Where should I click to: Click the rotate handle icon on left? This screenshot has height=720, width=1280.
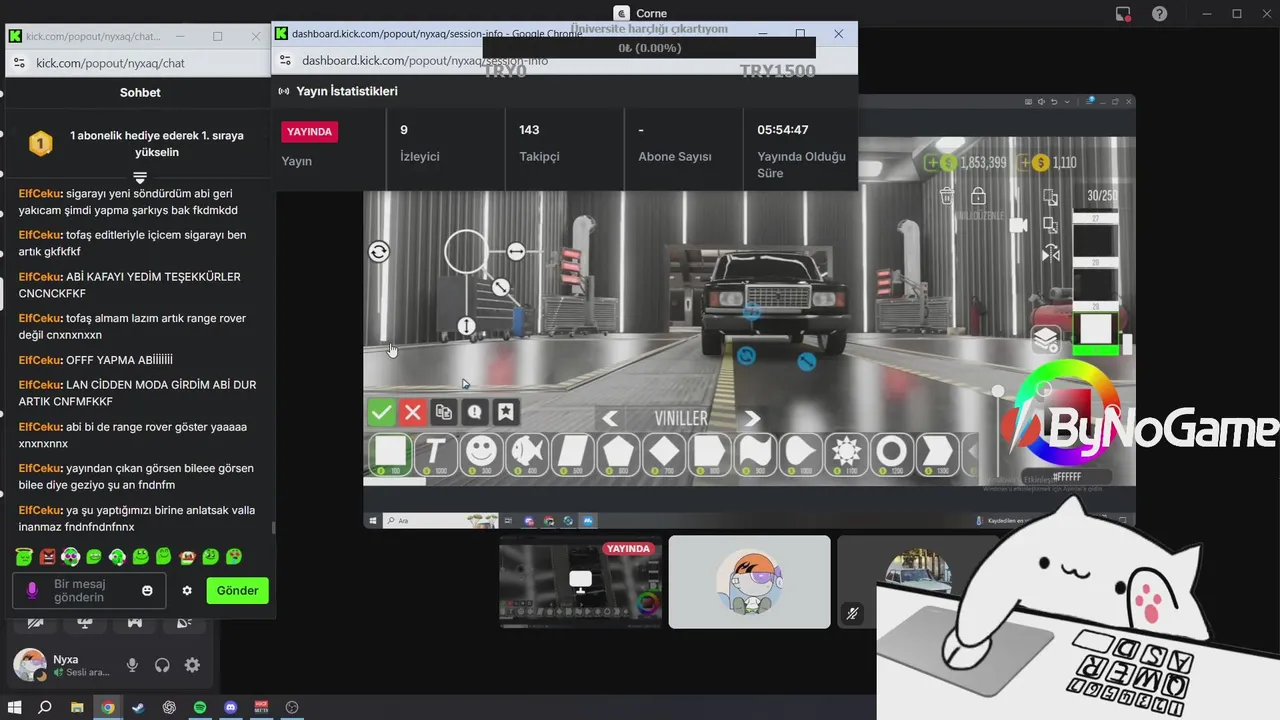coord(379,252)
